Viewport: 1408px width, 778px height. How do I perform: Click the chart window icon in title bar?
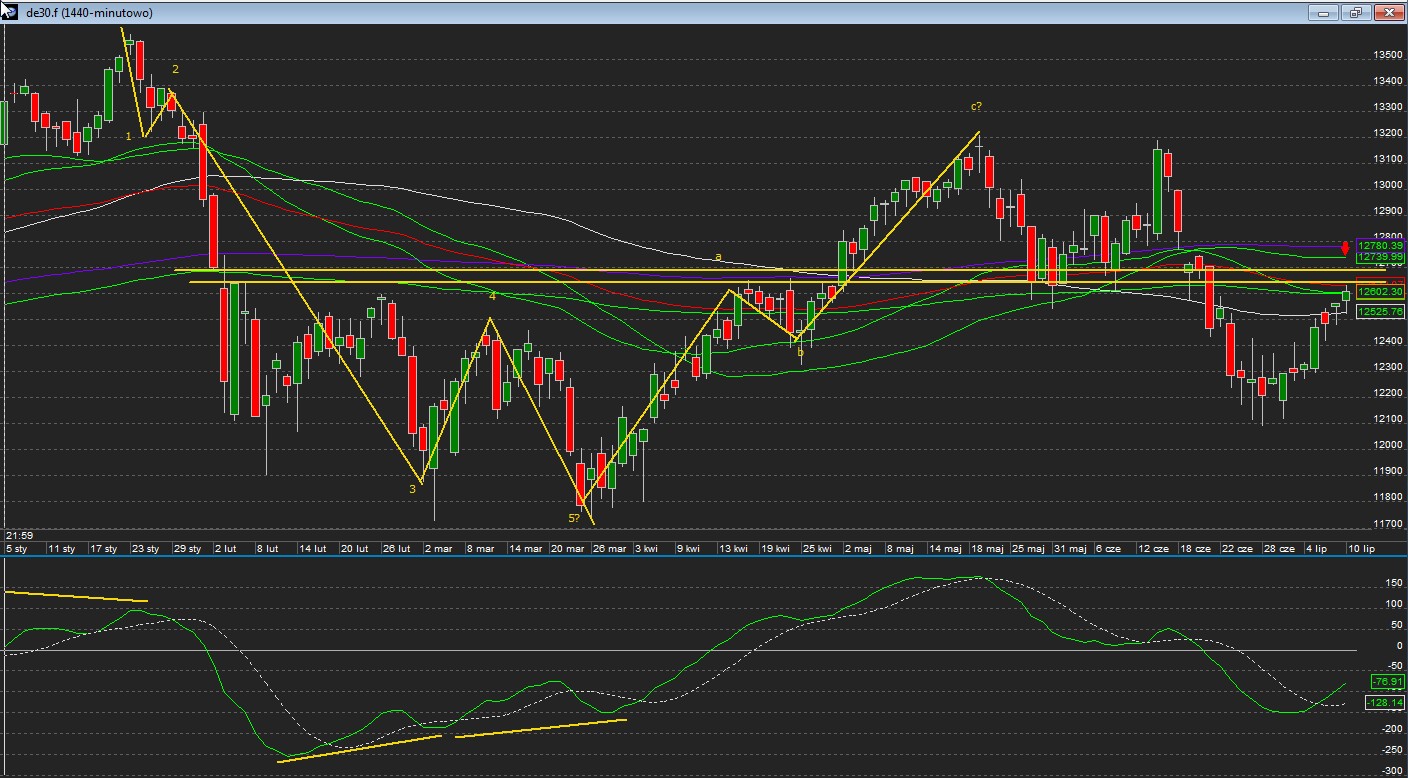click(x=9, y=11)
